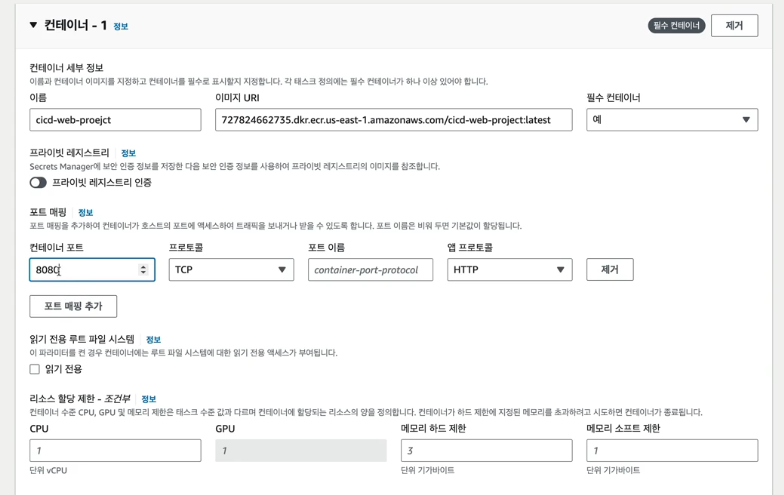Screen dimensions: 784x495
Task: Click the 컨테이너 포트 field with 8080
Action: tap(92, 270)
